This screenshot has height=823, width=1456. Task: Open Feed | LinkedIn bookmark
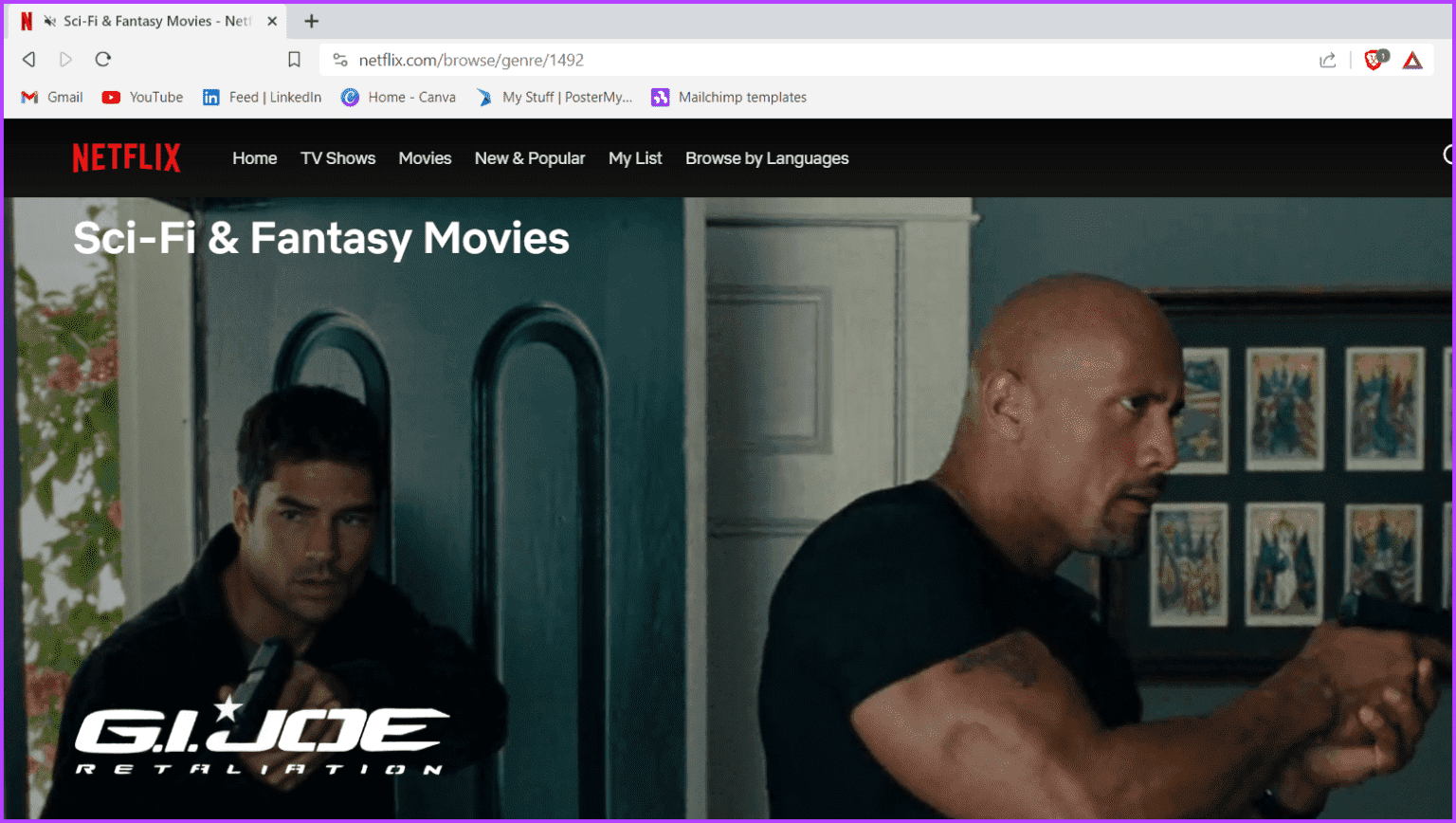[x=262, y=97]
